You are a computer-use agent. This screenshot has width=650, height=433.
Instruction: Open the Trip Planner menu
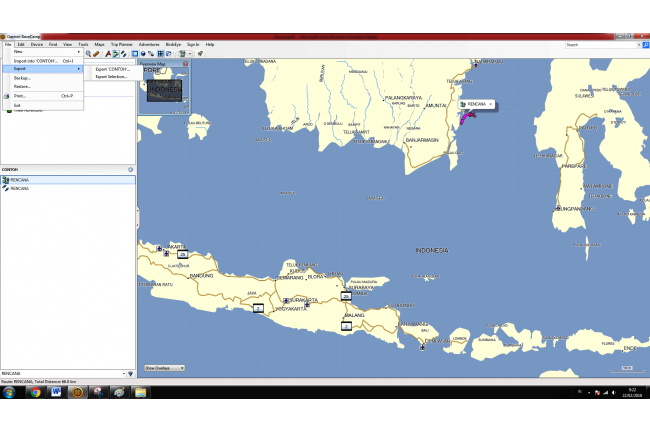[121, 44]
